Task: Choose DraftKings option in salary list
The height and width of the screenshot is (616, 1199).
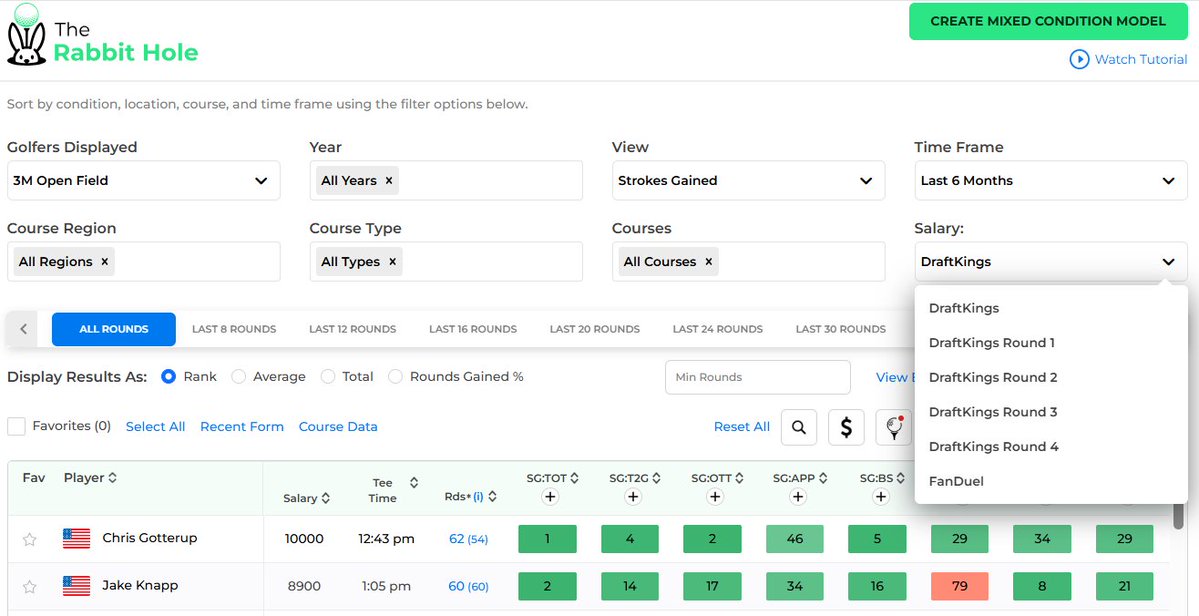Action: click(x=1051, y=309)
